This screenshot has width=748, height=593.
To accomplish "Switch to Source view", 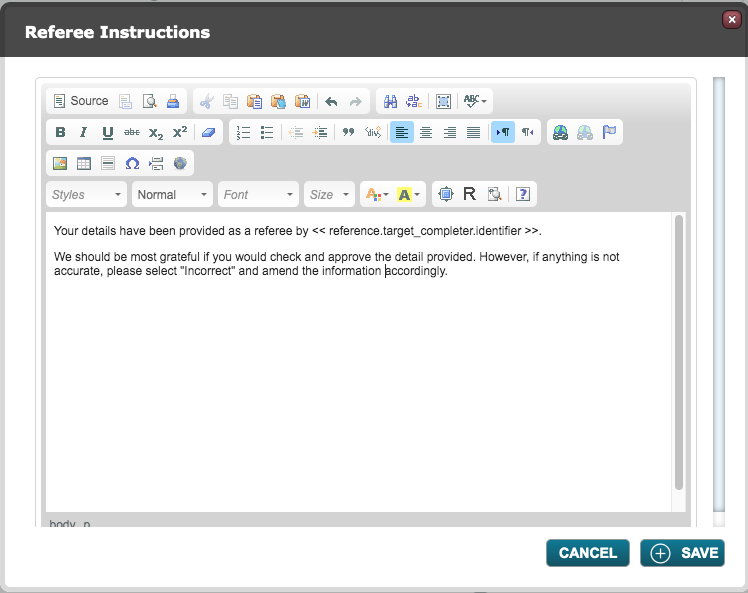I will pos(81,101).
